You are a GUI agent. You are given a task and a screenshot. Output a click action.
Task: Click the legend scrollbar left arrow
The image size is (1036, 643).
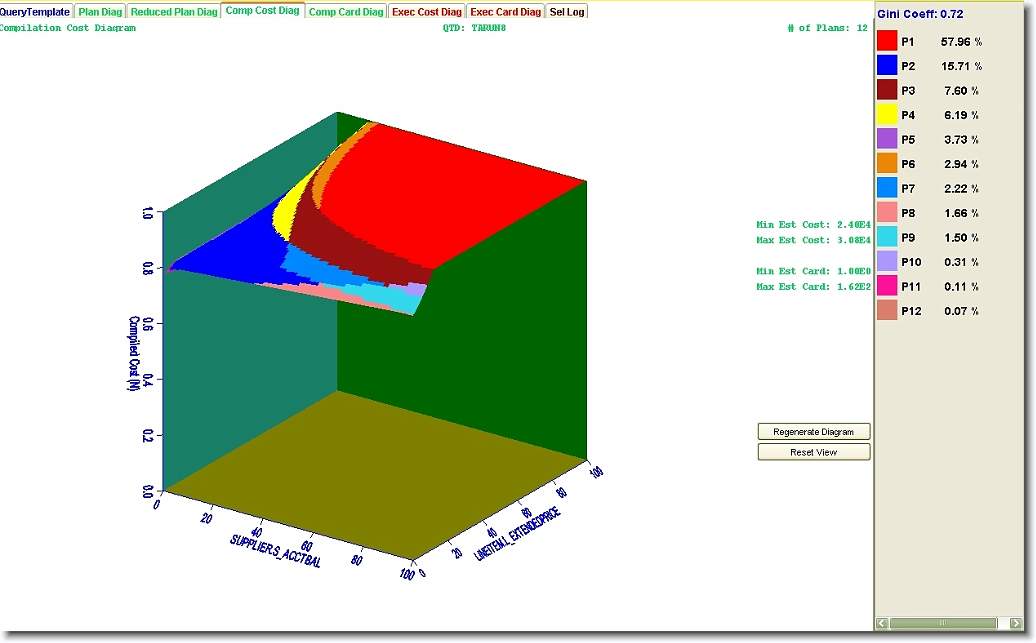click(x=882, y=623)
